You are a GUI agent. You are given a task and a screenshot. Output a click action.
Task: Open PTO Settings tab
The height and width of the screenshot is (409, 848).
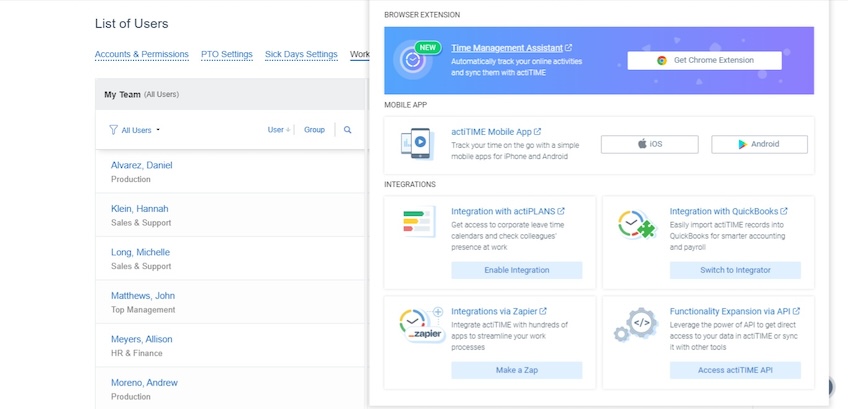pyautogui.click(x=227, y=54)
